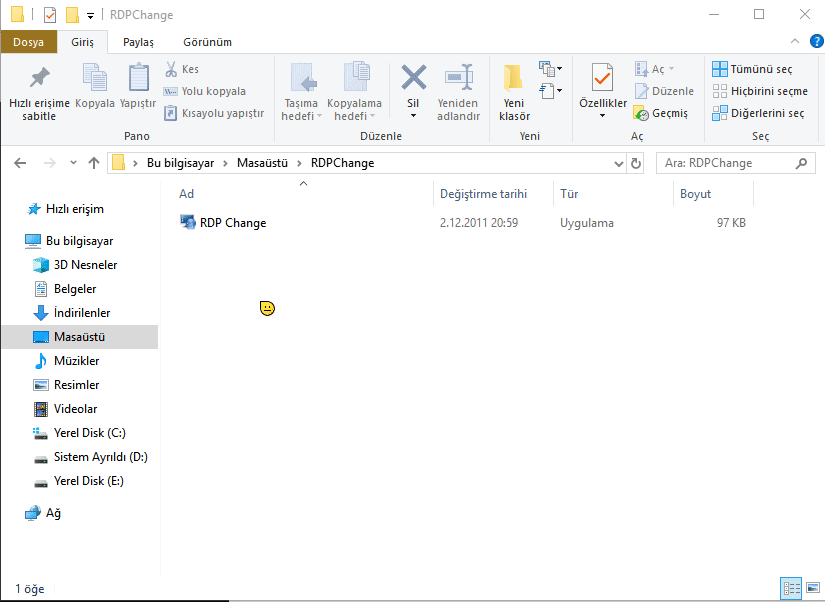Screen dimensions: 825x602
Task: Switch to large icons view in status bar
Action: pos(811,588)
